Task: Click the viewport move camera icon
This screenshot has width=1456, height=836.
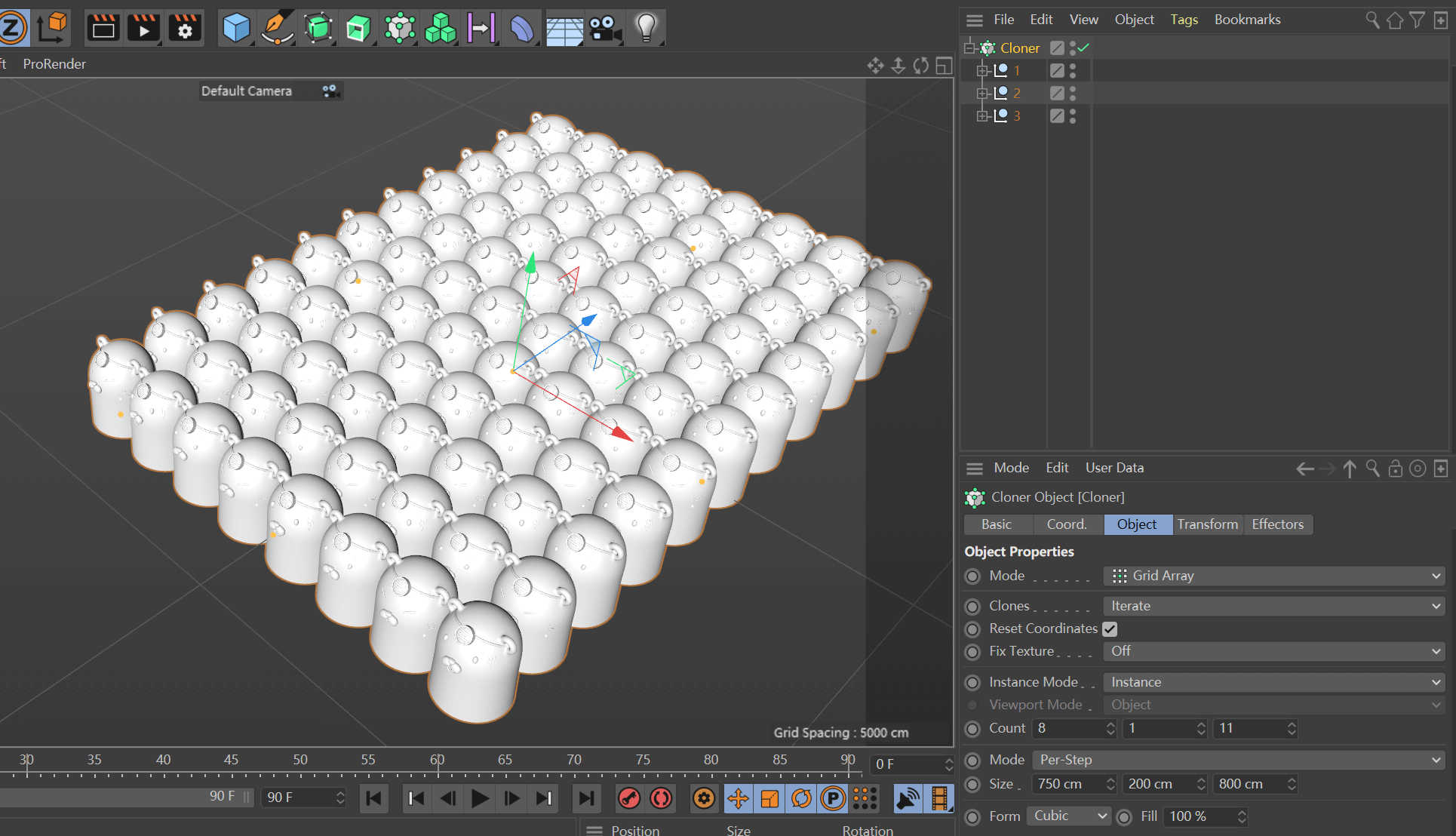Action: (x=875, y=66)
